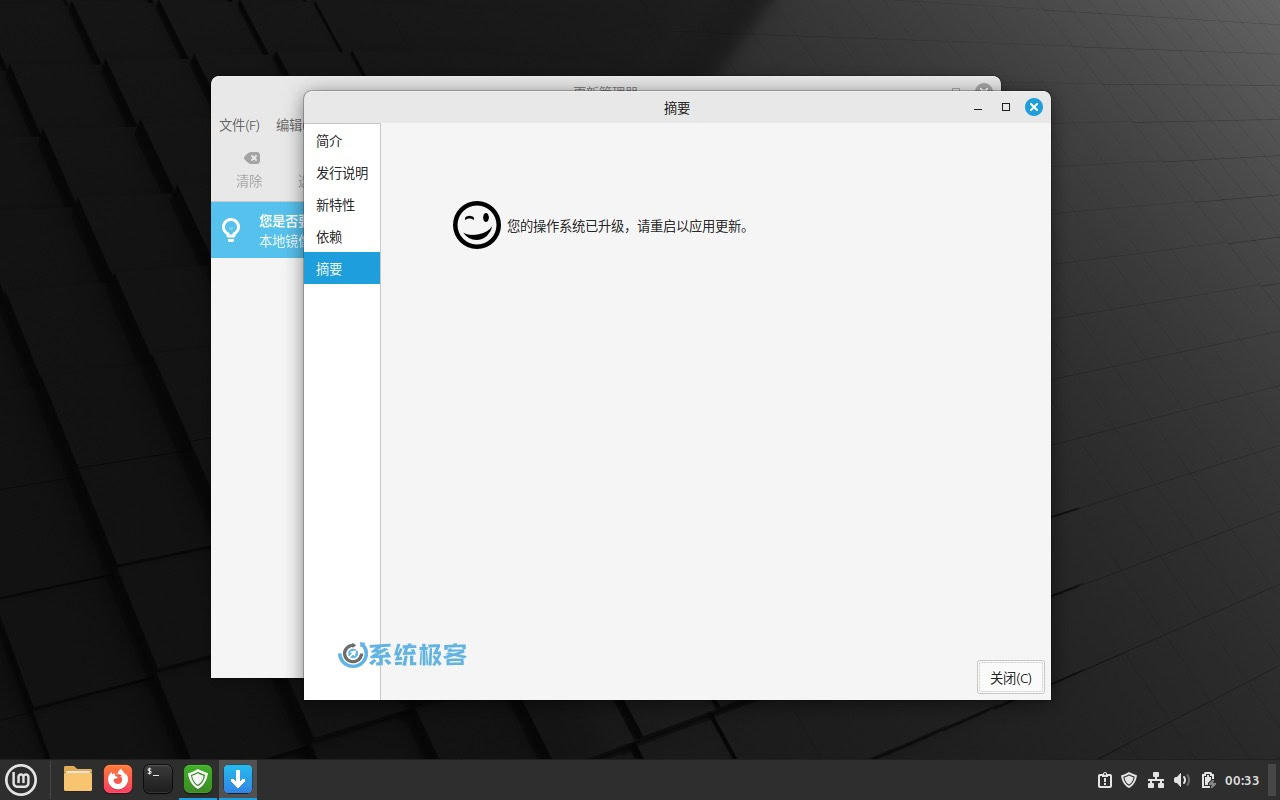Switch to the green shield Update Manager task
This screenshot has width=1280, height=800.
[x=198, y=779]
